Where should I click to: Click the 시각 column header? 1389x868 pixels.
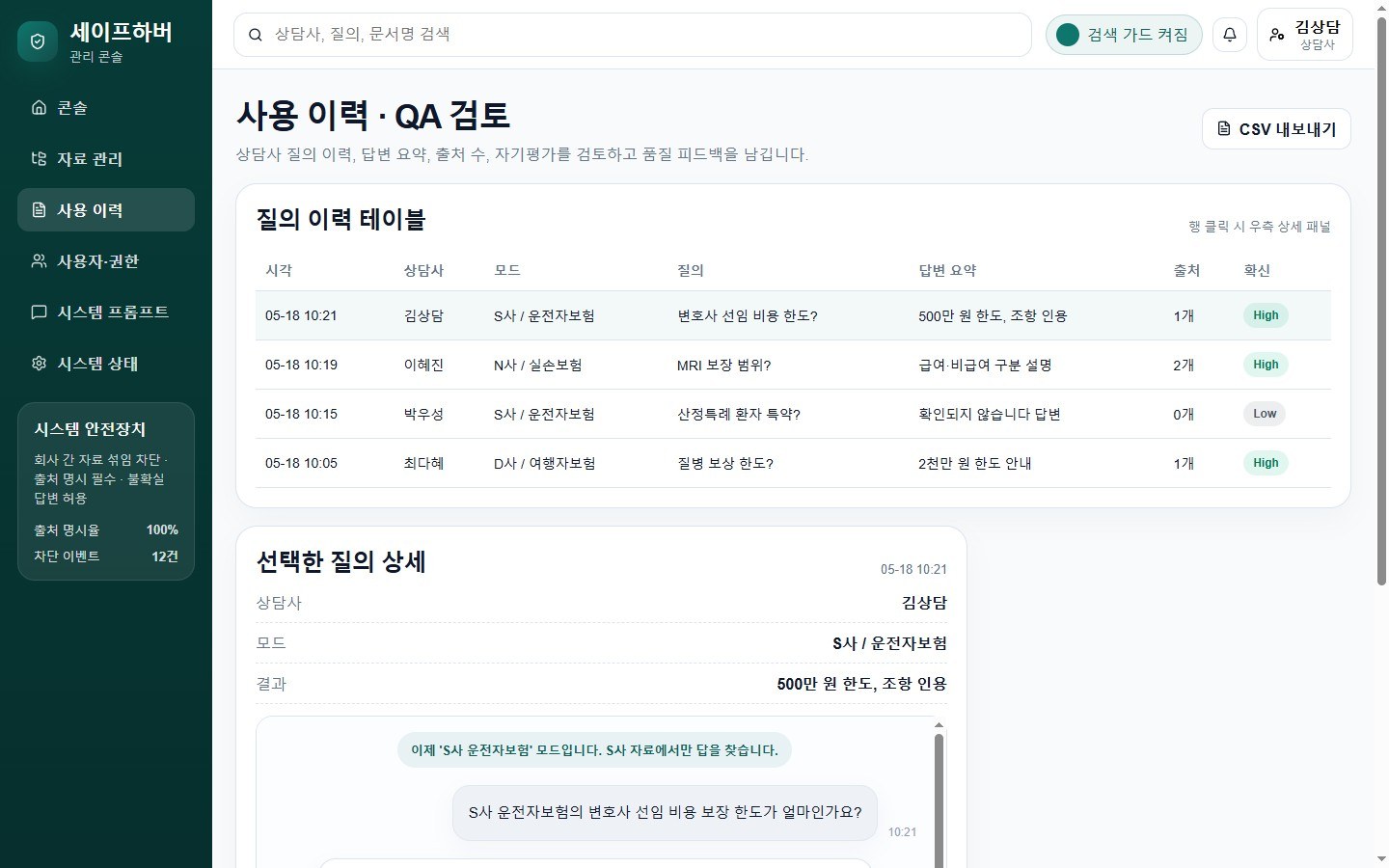pos(279,270)
